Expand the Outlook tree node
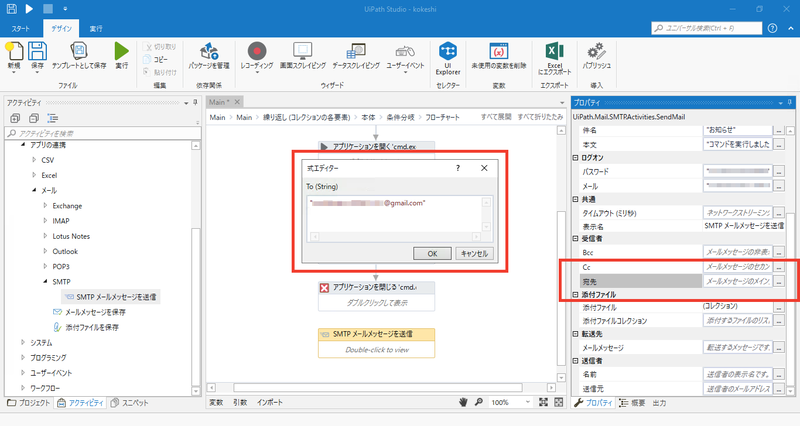 point(45,251)
